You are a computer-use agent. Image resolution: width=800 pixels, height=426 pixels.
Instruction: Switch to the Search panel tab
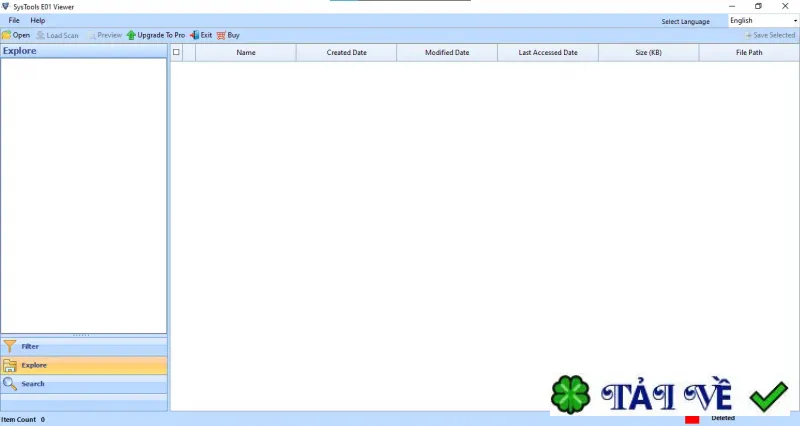[x=84, y=384]
